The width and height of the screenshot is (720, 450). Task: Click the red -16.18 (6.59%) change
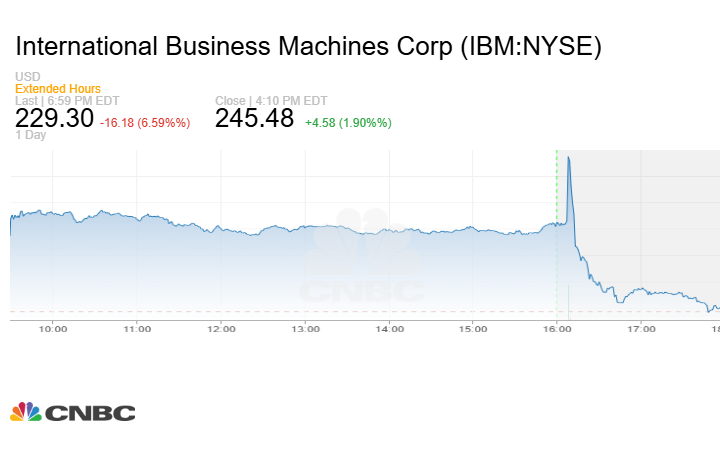pyautogui.click(x=145, y=123)
